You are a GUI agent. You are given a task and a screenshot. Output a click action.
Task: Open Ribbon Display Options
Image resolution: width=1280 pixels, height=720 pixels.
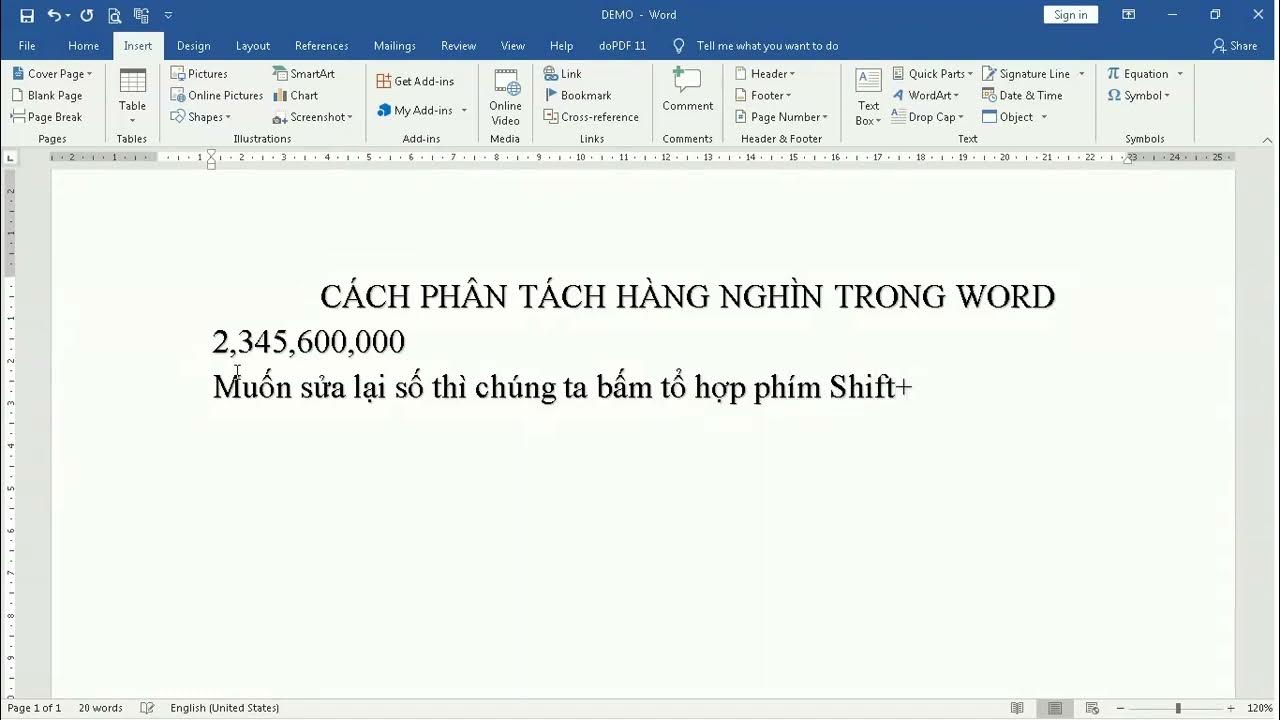[x=1128, y=15]
